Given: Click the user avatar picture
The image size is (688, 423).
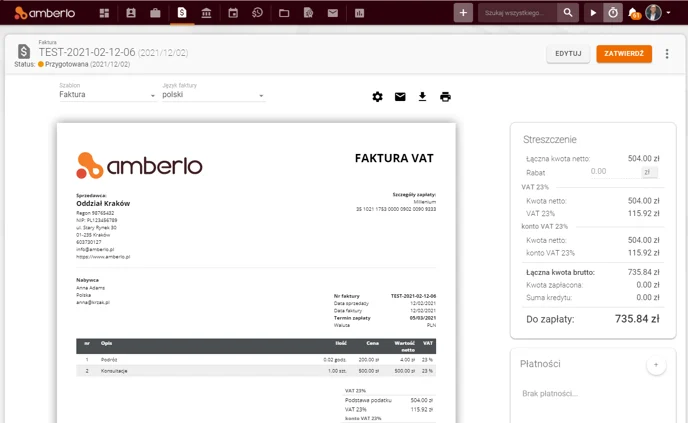Looking at the screenshot, I should point(653,13).
